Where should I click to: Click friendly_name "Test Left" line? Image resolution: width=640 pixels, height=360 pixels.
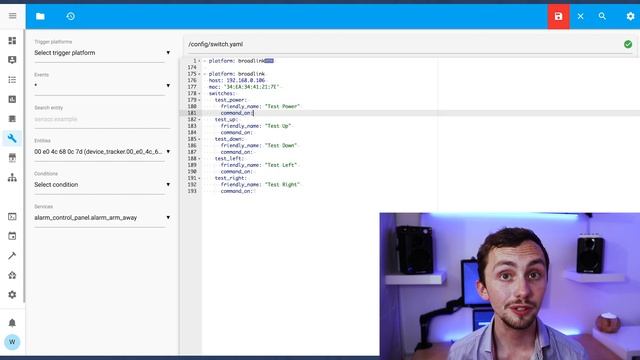(259, 165)
